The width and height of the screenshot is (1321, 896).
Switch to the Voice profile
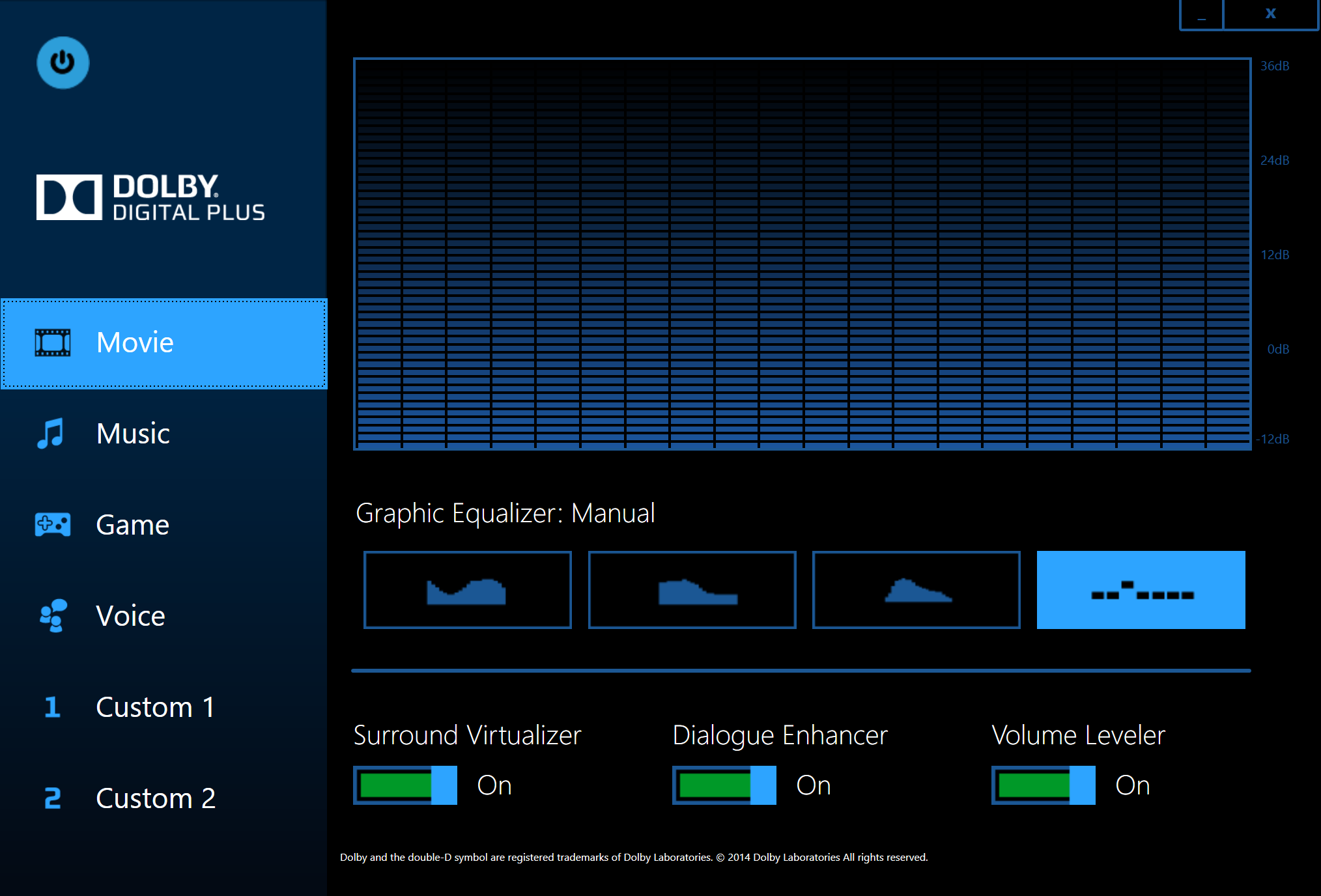(x=164, y=616)
